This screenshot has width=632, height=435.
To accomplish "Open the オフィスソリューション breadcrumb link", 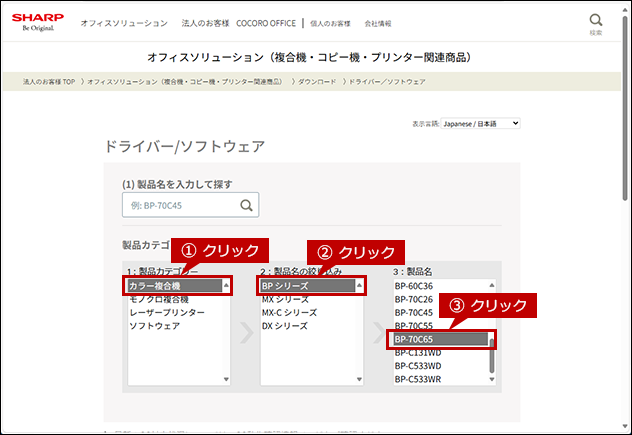I will (185, 82).
